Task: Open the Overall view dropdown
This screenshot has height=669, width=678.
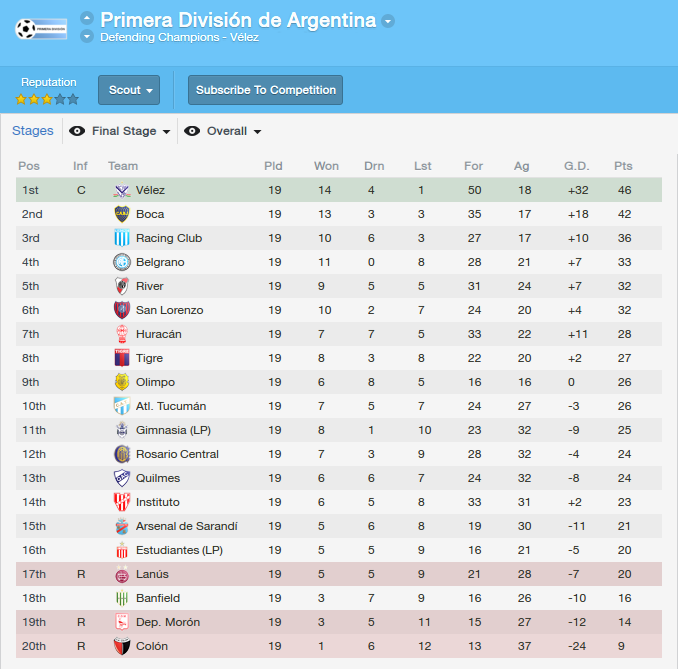Action: 234,131
